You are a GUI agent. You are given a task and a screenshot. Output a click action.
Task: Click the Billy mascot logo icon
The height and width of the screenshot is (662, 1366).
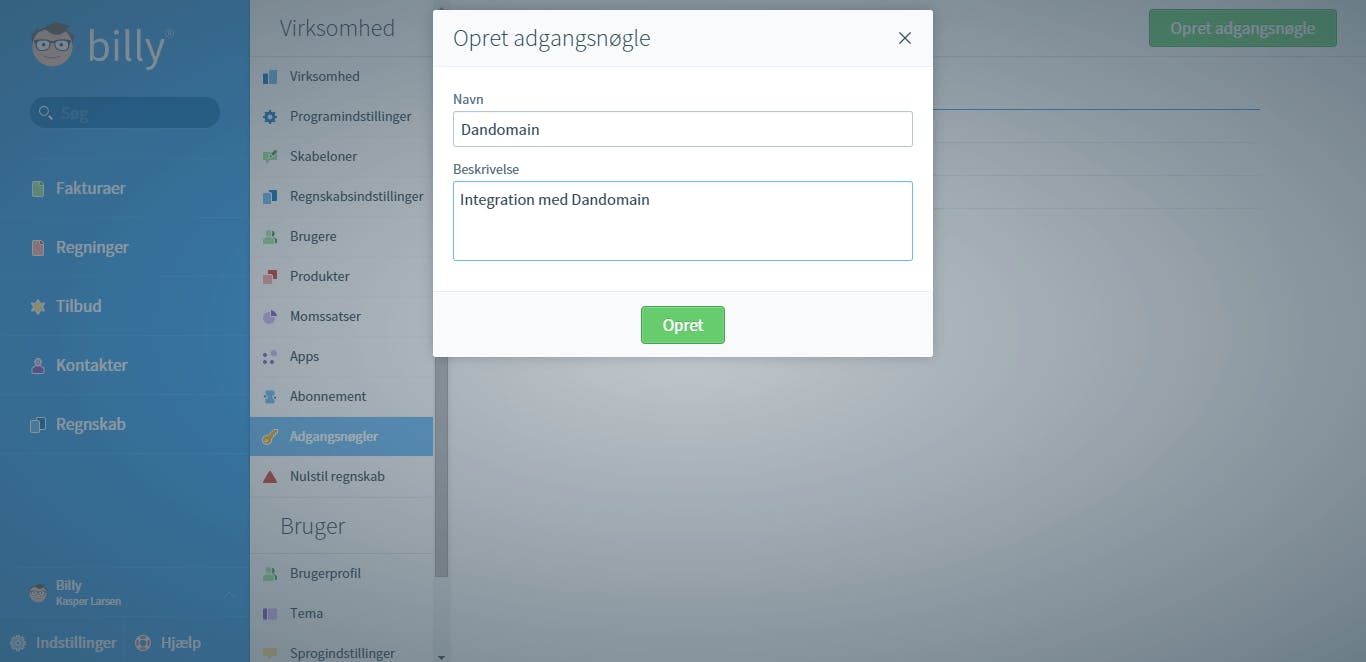pyautogui.click(x=52, y=46)
